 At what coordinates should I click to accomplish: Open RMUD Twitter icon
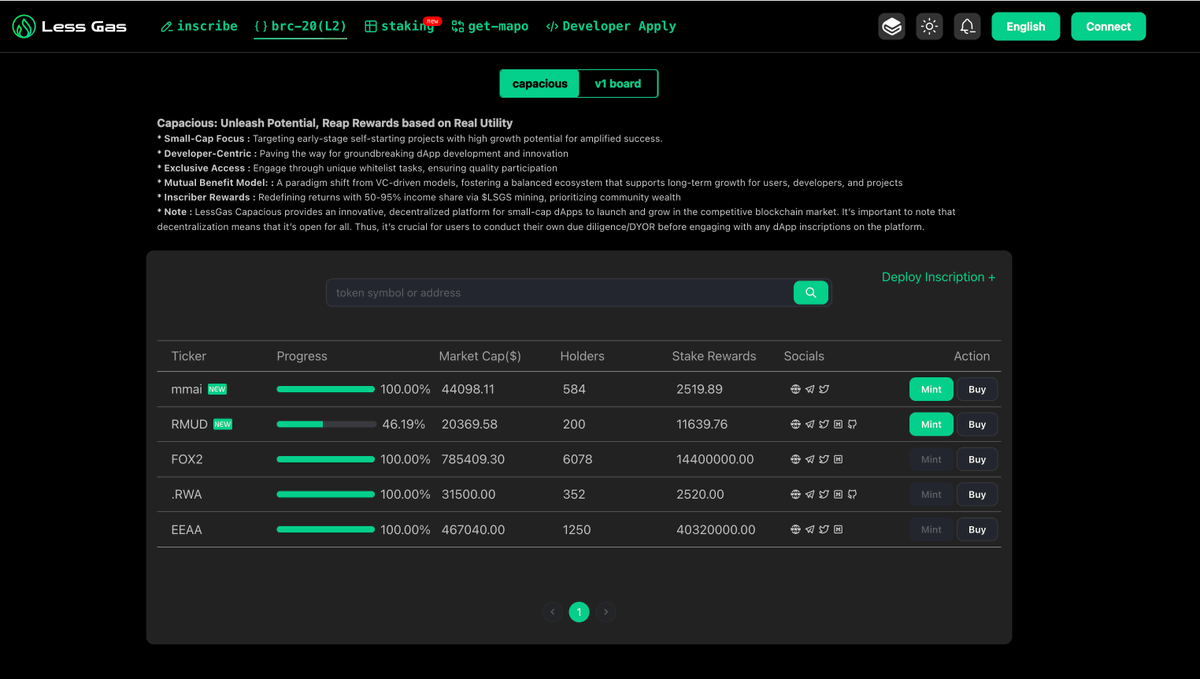click(824, 424)
